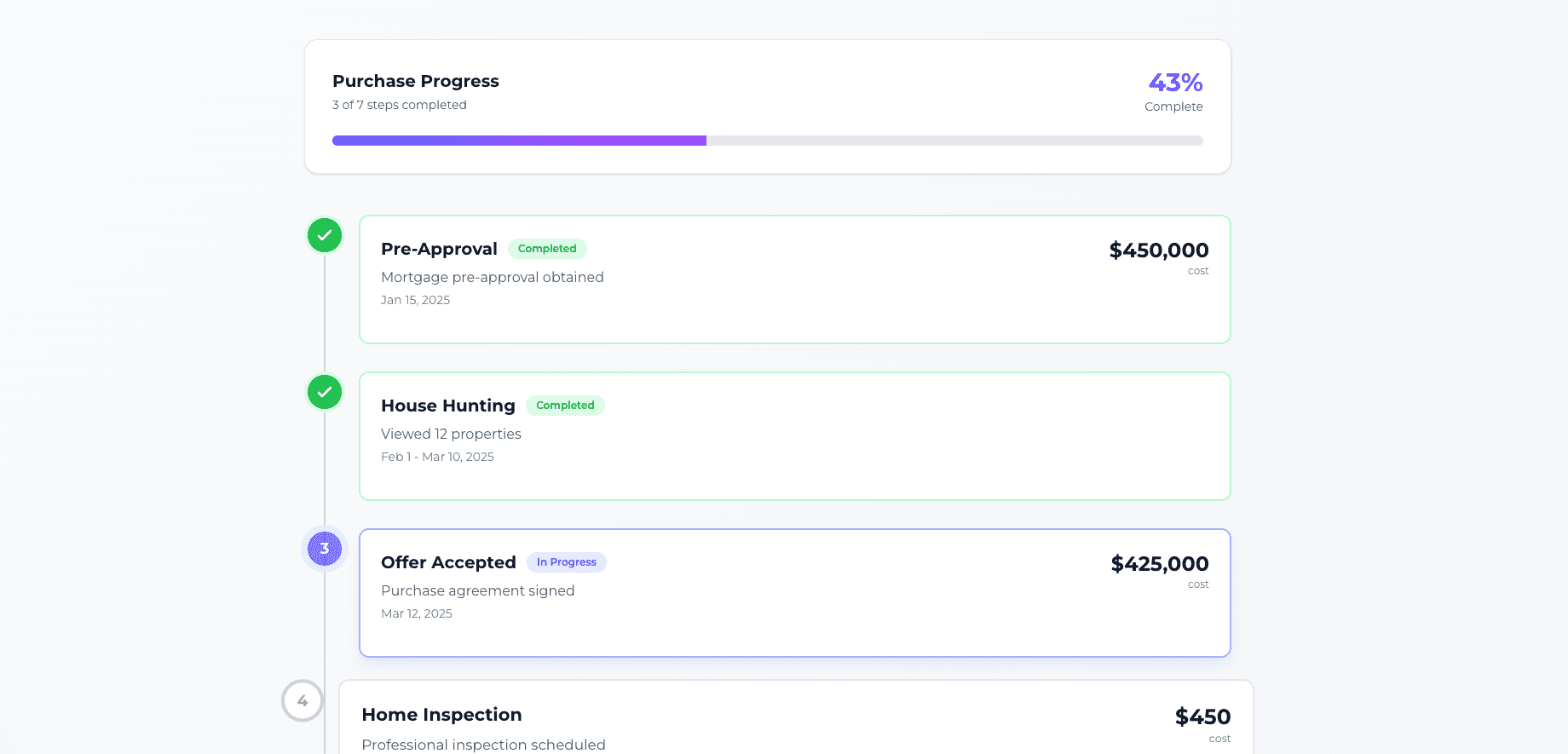Click the $450,000 pre-approval amount
The width and height of the screenshot is (1568, 754).
pyautogui.click(x=1158, y=250)
